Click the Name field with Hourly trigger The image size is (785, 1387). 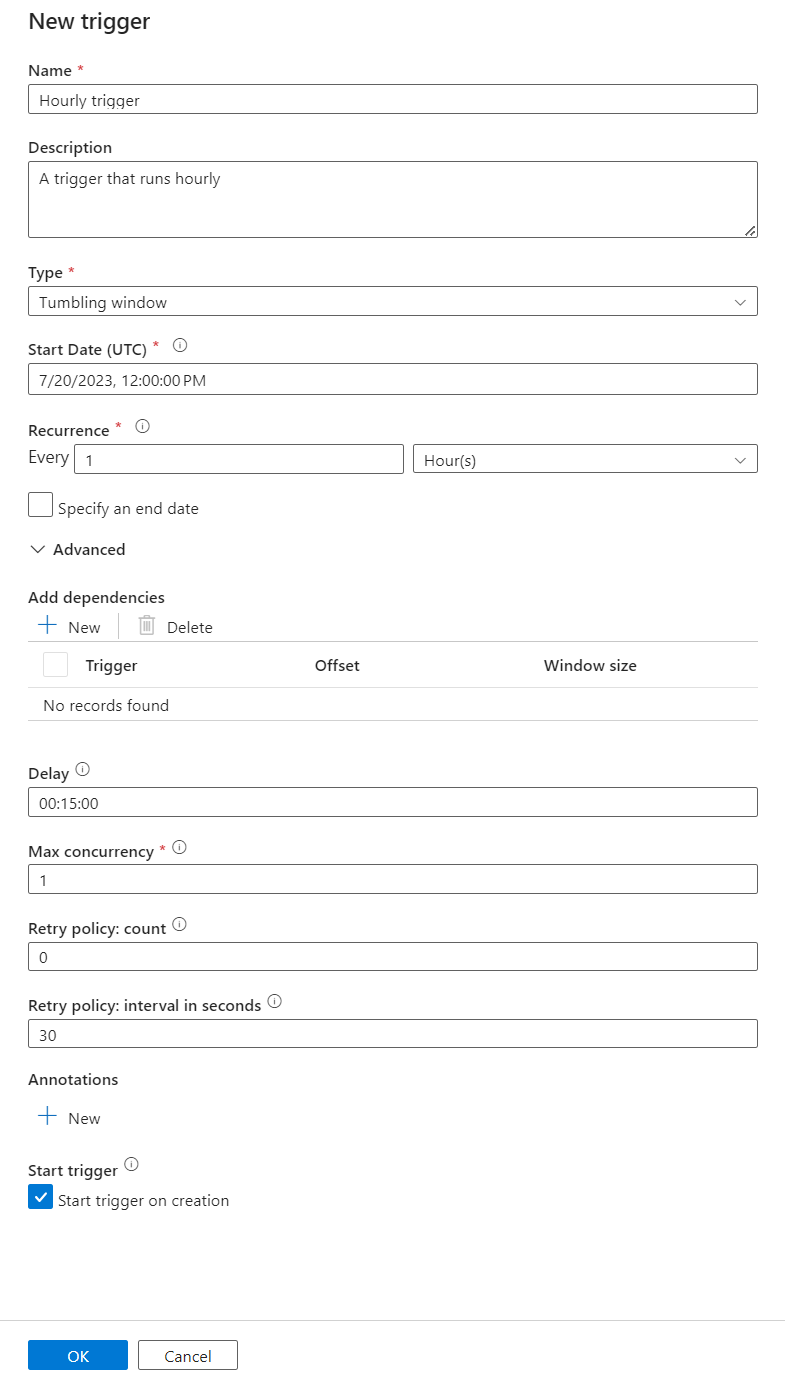click(x=392, y=100)
